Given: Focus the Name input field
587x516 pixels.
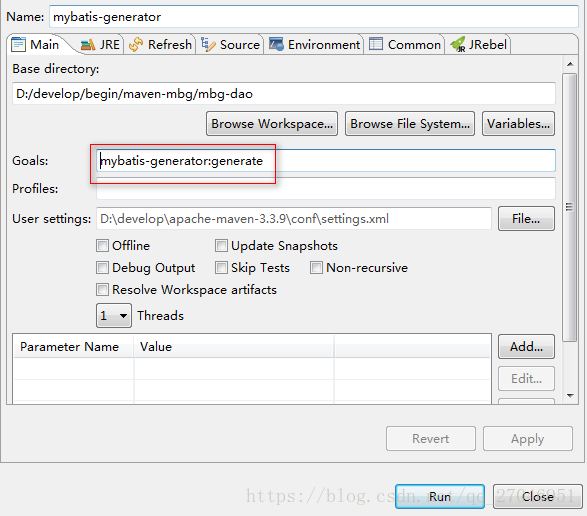Looking at the screenshot, I should (314, 17).
